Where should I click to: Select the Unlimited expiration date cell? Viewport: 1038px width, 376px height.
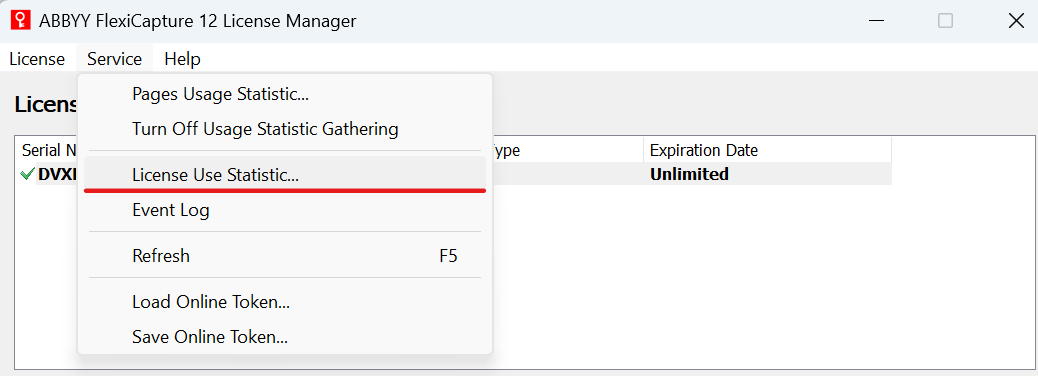point(689,174)
